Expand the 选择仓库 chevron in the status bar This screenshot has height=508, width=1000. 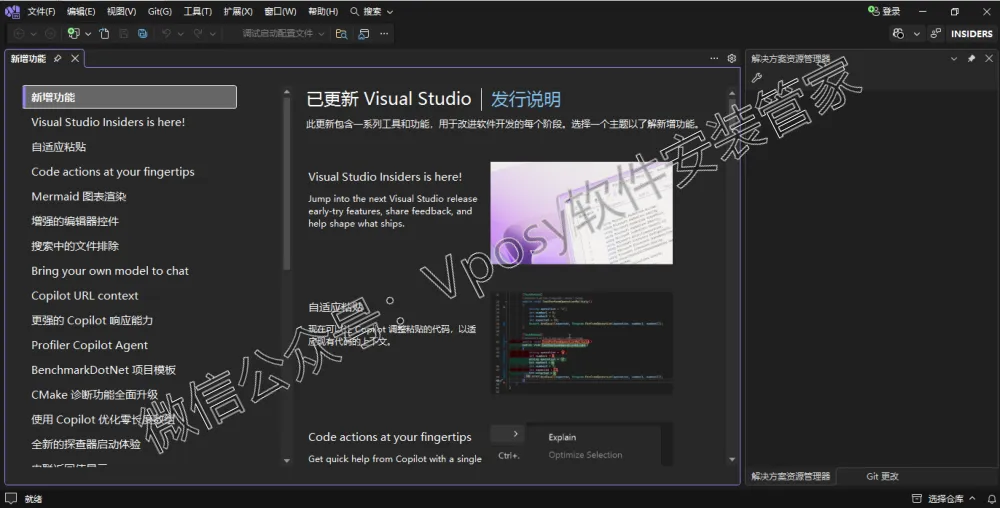(x=972, y=498)
